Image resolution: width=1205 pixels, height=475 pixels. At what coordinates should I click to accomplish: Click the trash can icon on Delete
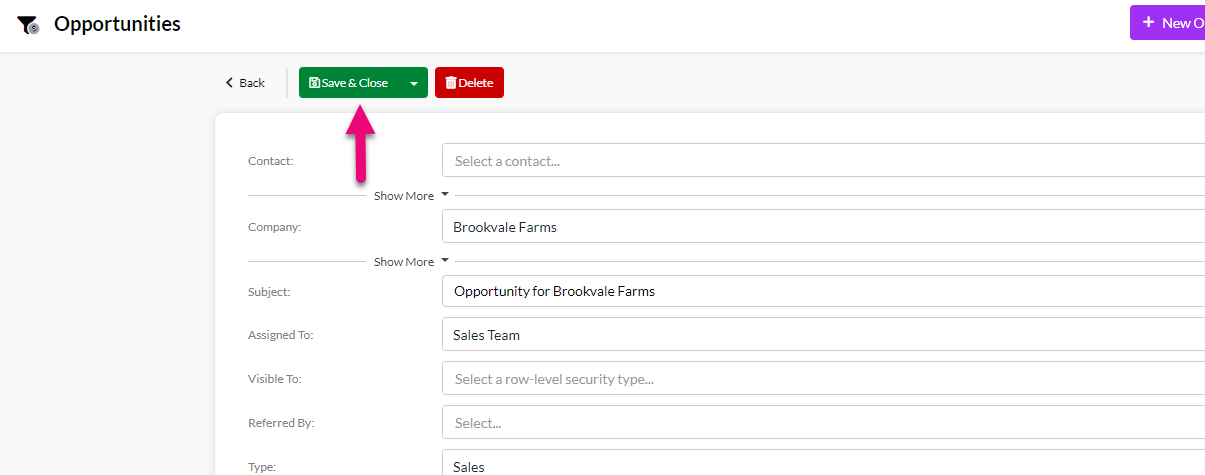click(451, 83)
